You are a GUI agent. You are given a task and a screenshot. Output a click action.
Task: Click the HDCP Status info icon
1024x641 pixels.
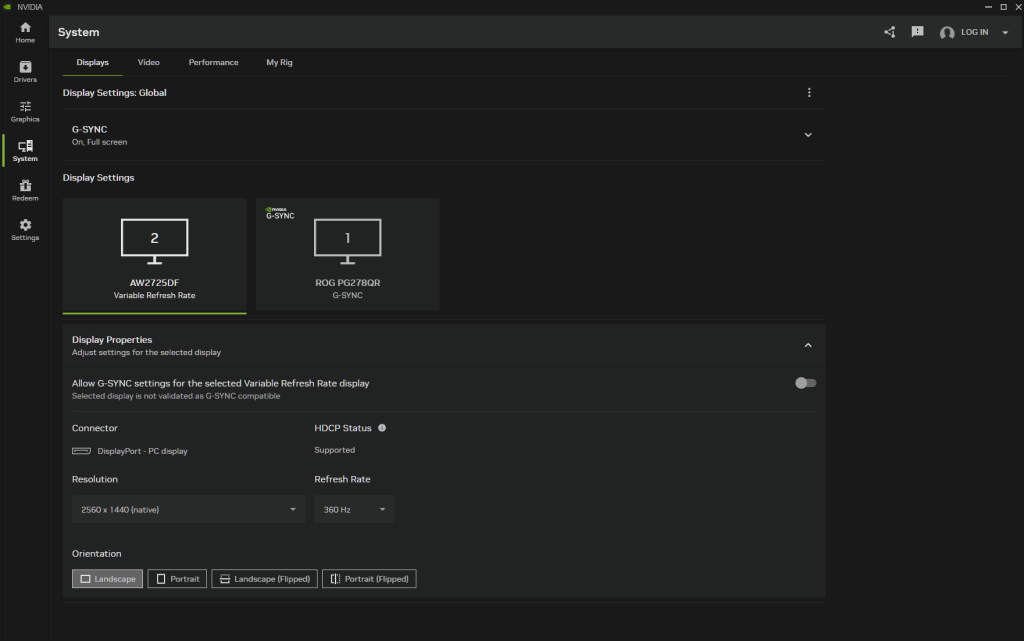click(381, 428)
